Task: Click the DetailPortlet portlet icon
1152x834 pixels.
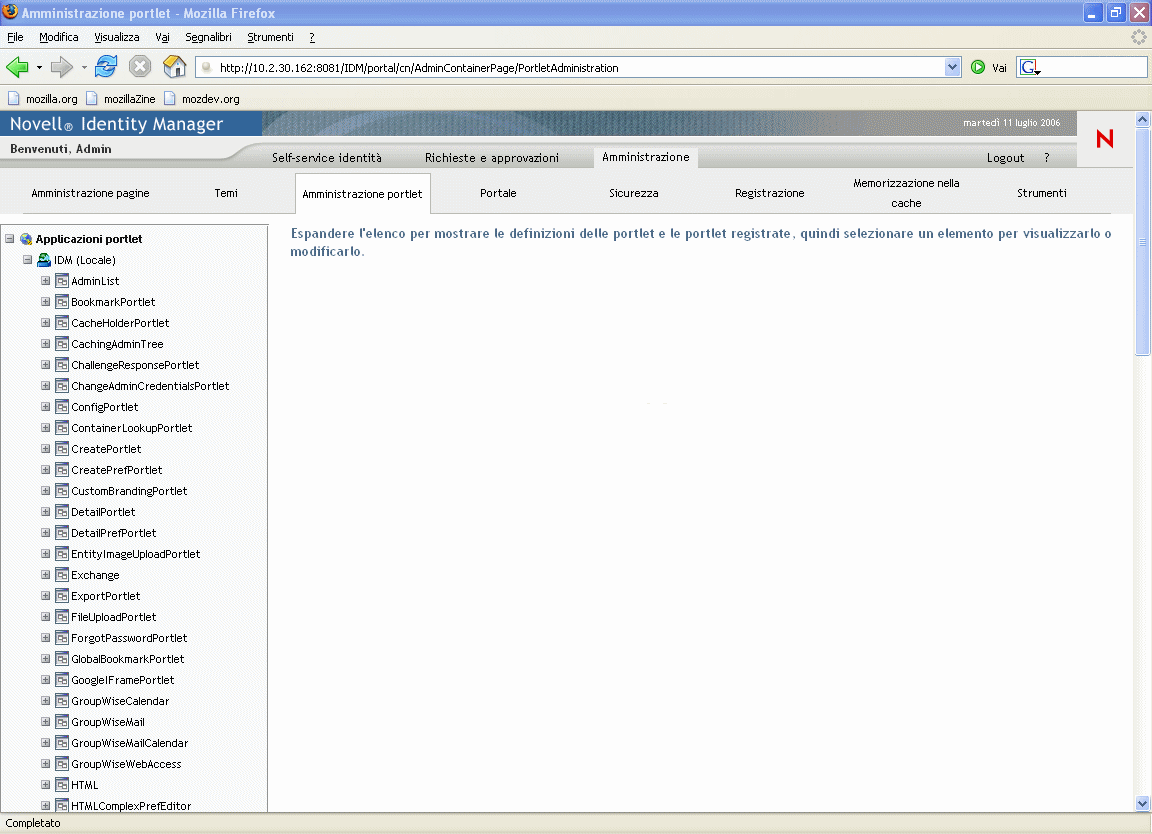Action: click(x=62, y=512)
